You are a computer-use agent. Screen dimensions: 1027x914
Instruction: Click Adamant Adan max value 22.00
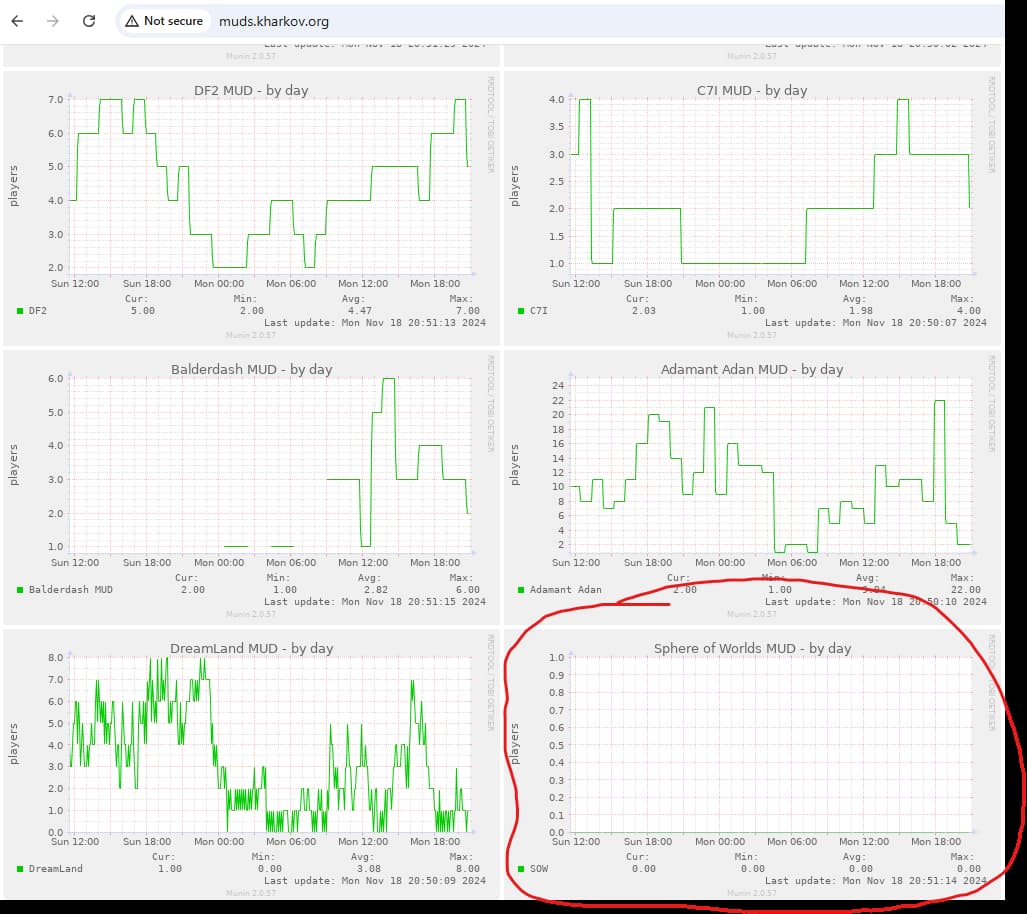(966, 590)
